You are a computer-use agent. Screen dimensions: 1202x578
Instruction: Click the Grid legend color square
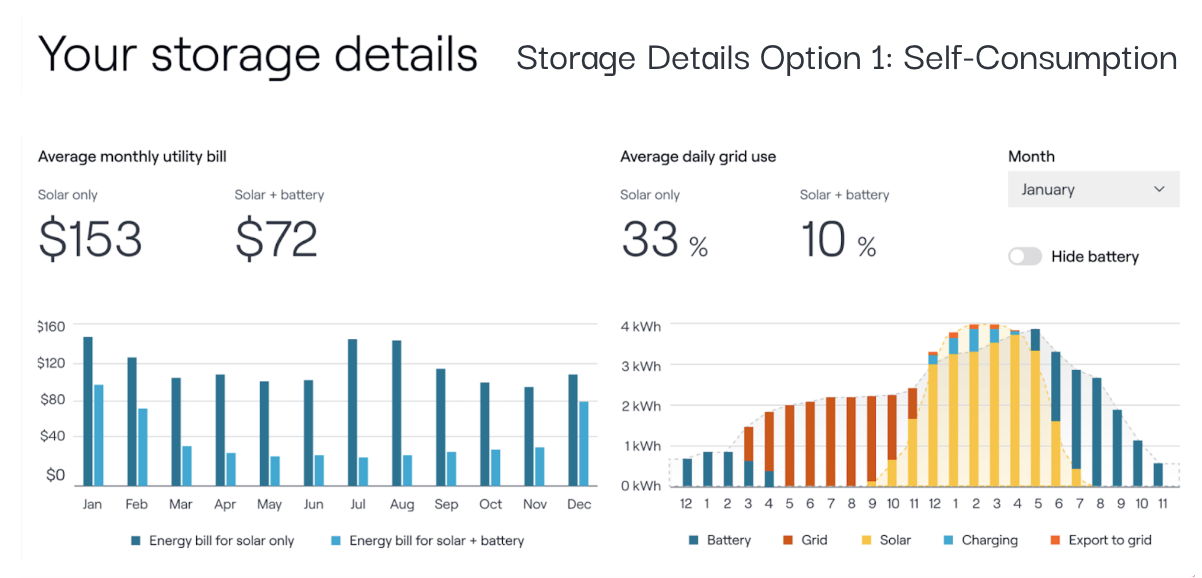pyautogui.click(x=788, y=540)
